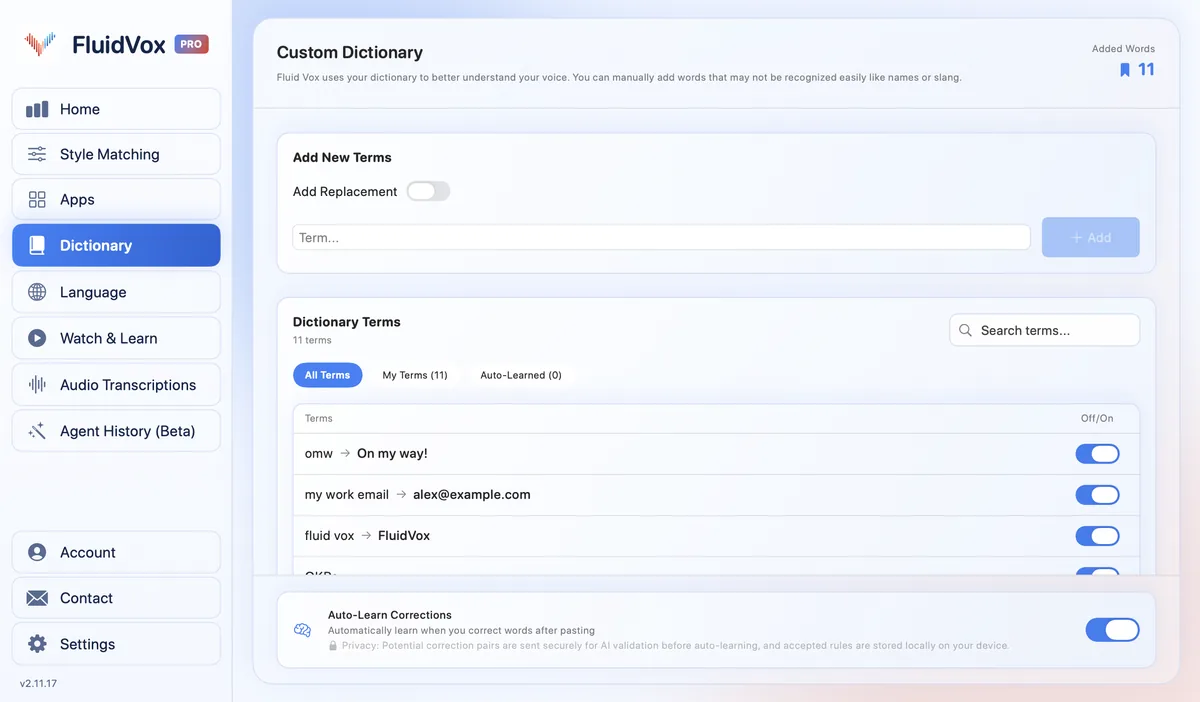Click the Terms column header
Viewport: 1200px width, 702px height.
tap(319, 418)
